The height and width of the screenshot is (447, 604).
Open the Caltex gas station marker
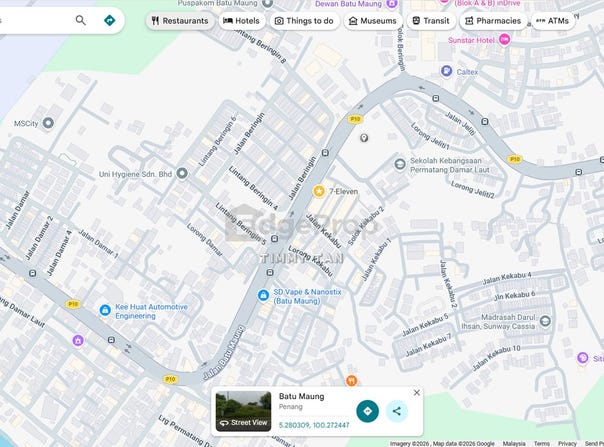coord(446,71)
